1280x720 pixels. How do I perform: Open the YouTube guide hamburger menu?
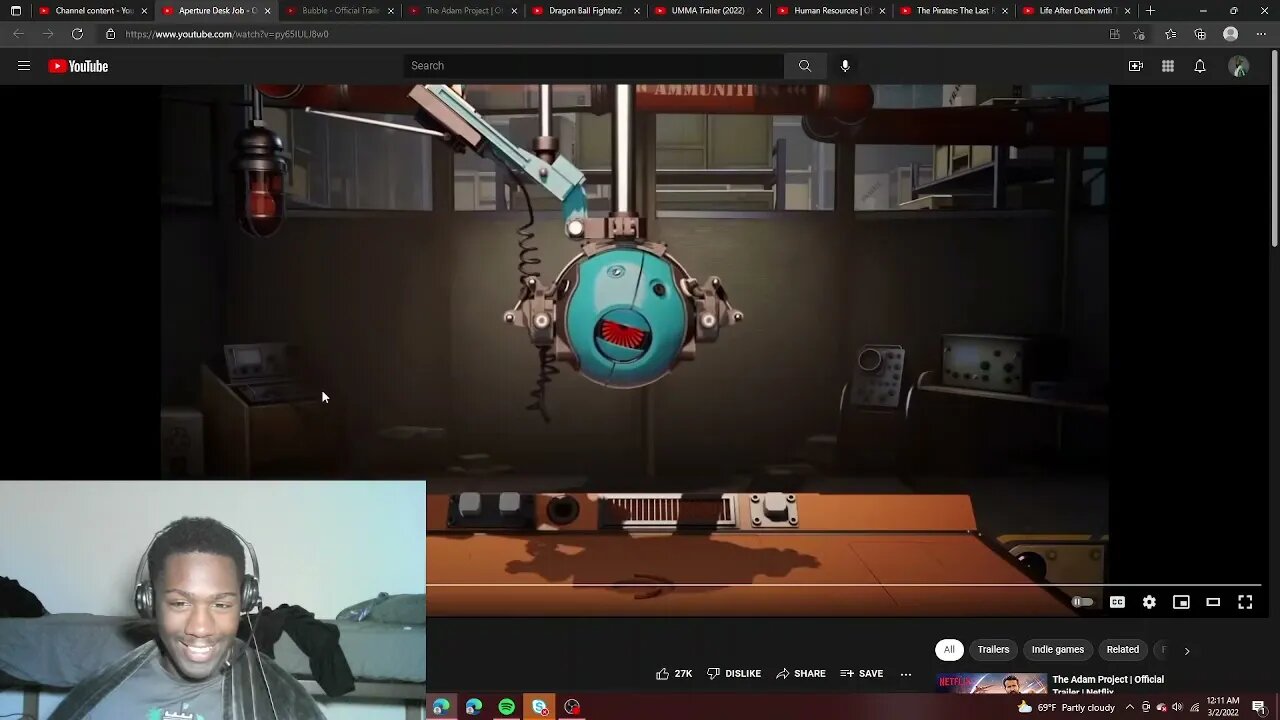click(x=24, y=66)
